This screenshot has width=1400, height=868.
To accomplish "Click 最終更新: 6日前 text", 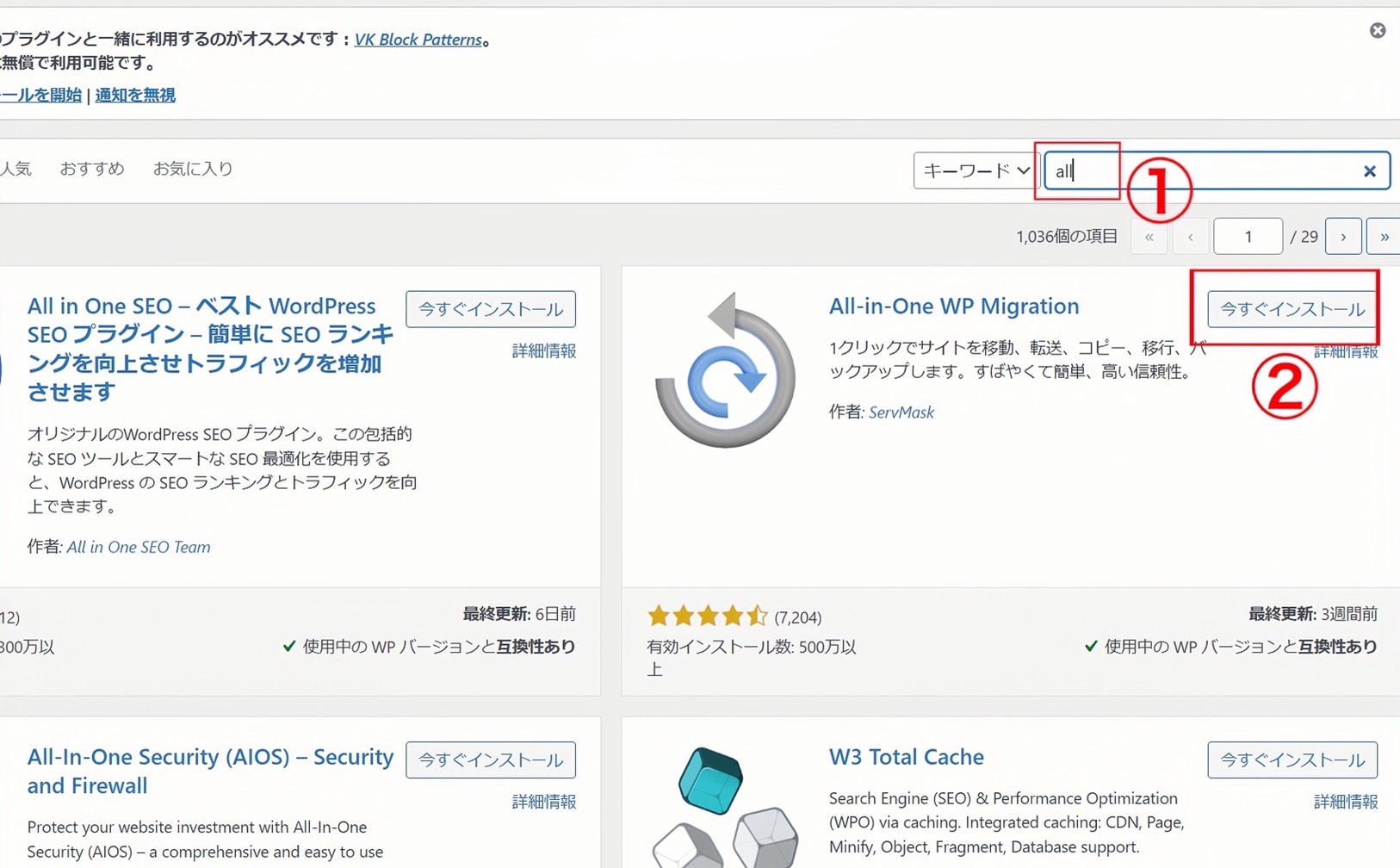I will 519,614.
